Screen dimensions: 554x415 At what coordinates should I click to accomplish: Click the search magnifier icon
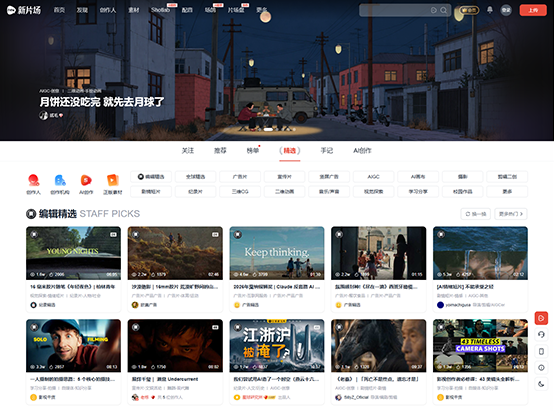point(443,10)
